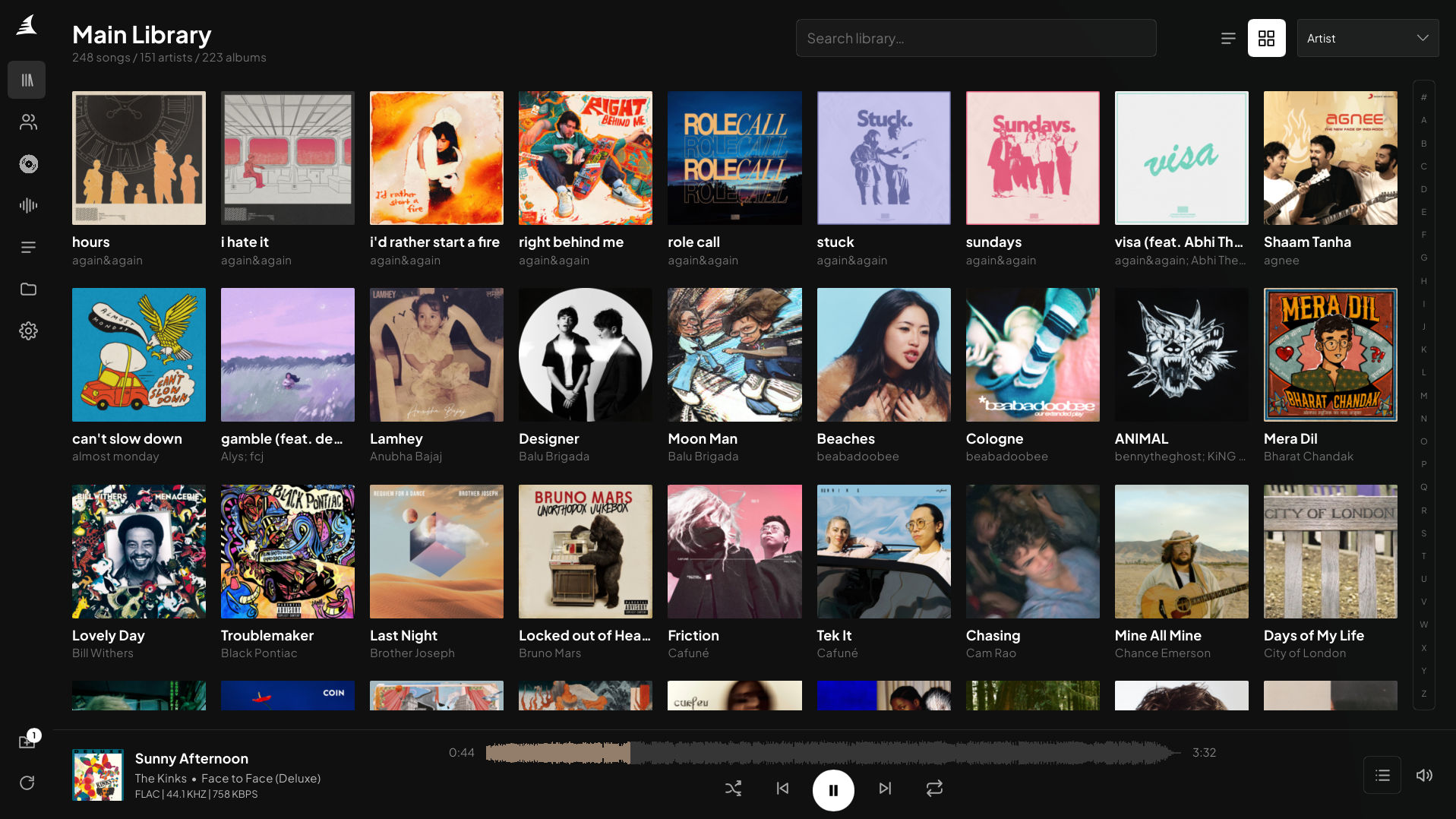Open the 'Locked out of Hea...' cover

(585, 552)
